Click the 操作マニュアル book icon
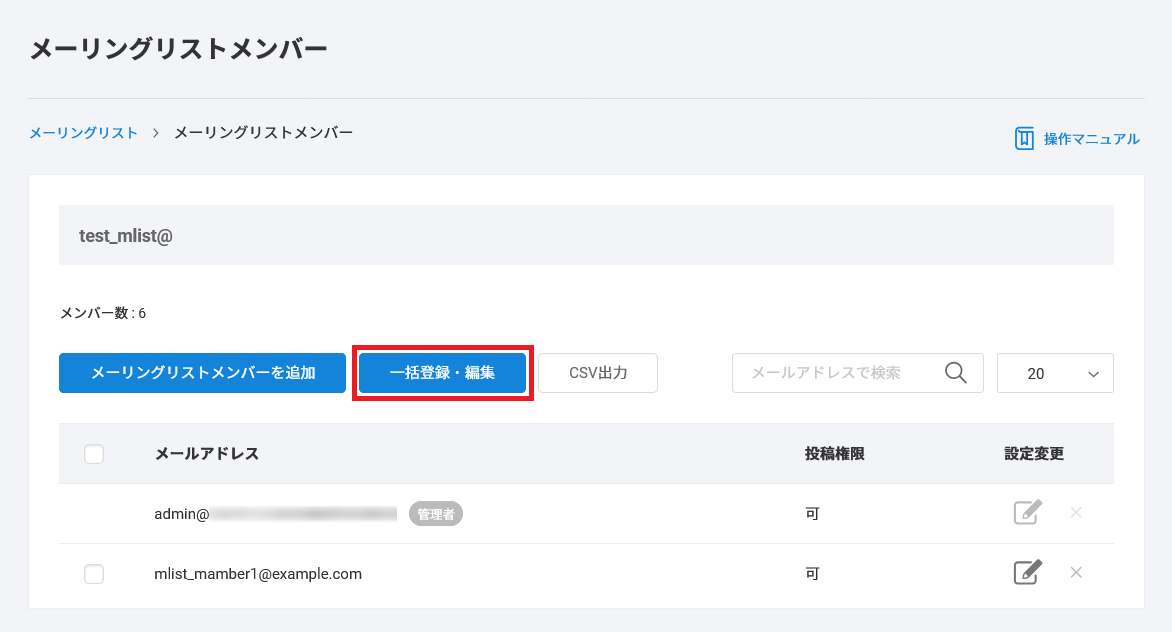The width and height of the screenshot is (1172, 632). pos(1024,139)
